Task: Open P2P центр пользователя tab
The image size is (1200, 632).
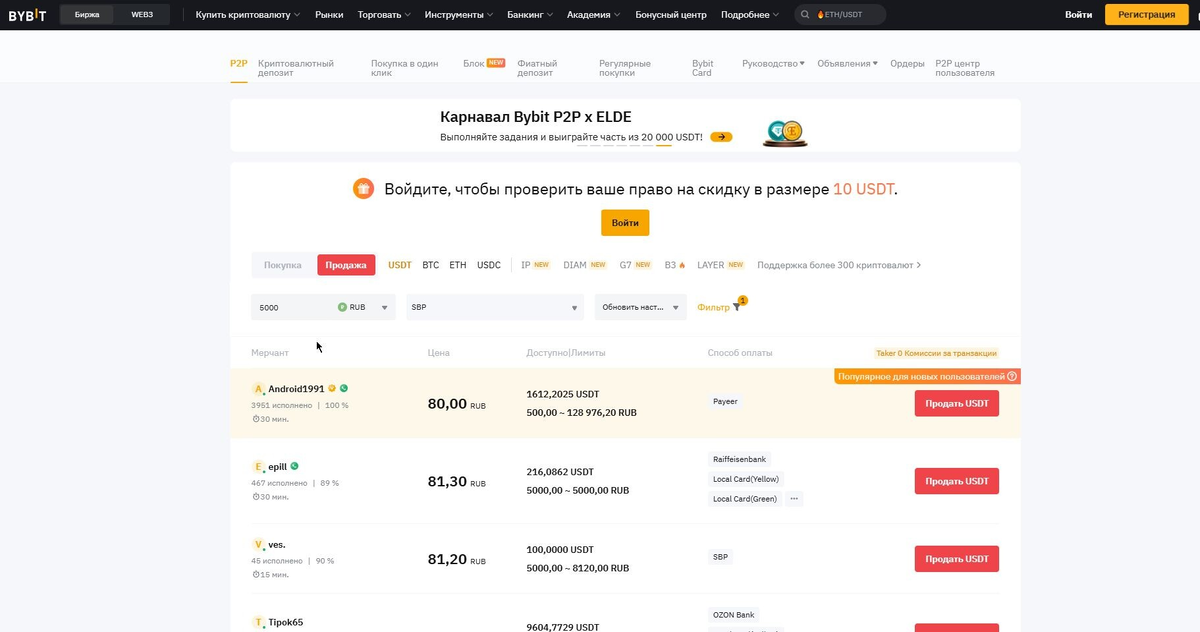Action: (965, 68)
